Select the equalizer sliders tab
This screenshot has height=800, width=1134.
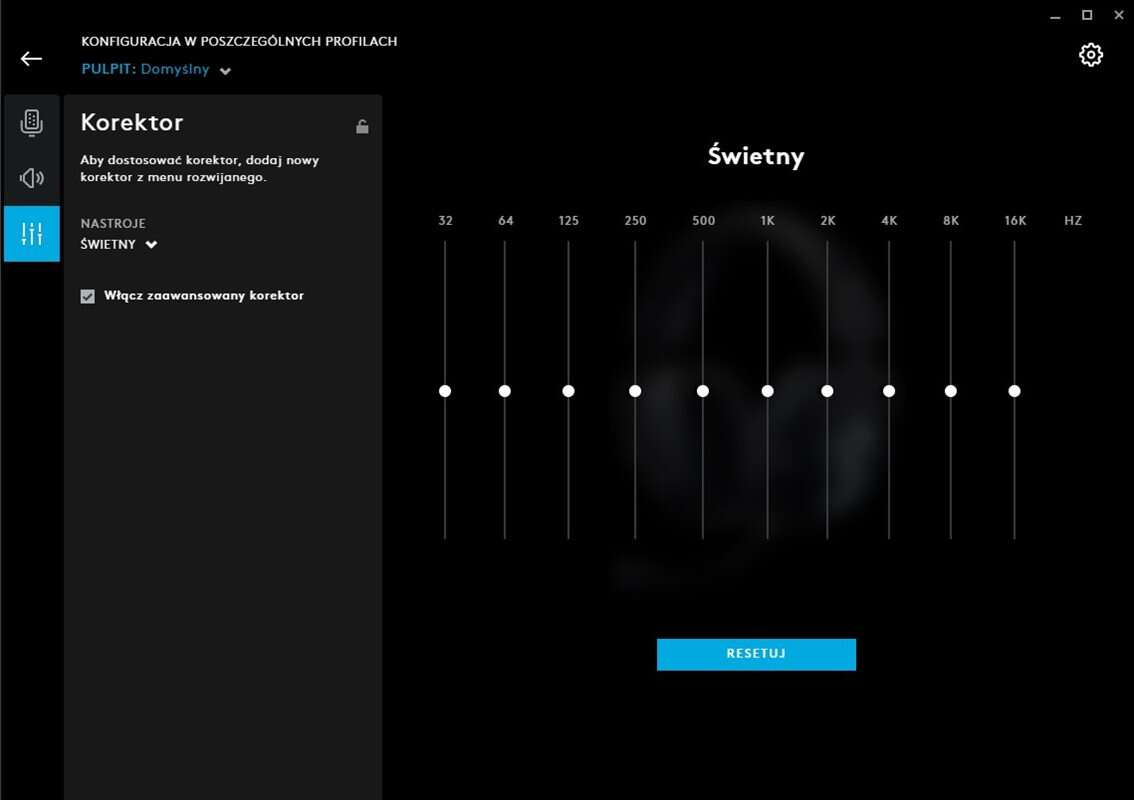[x=32, y=234]
